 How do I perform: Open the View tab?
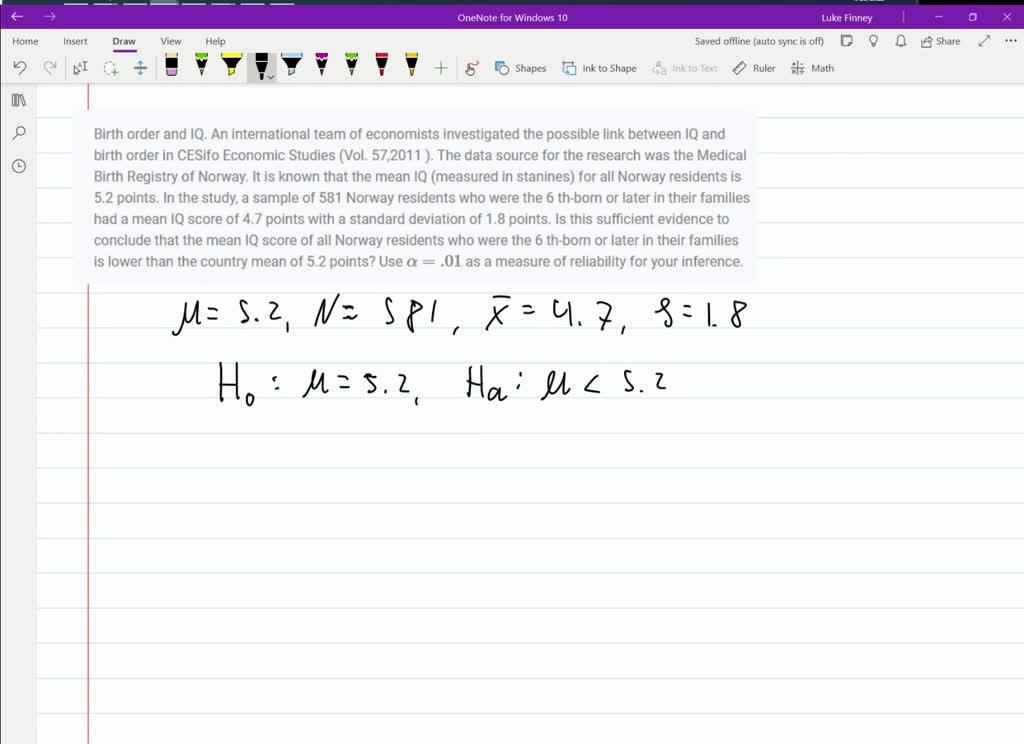pyautogui.click(x=171, y=41)
